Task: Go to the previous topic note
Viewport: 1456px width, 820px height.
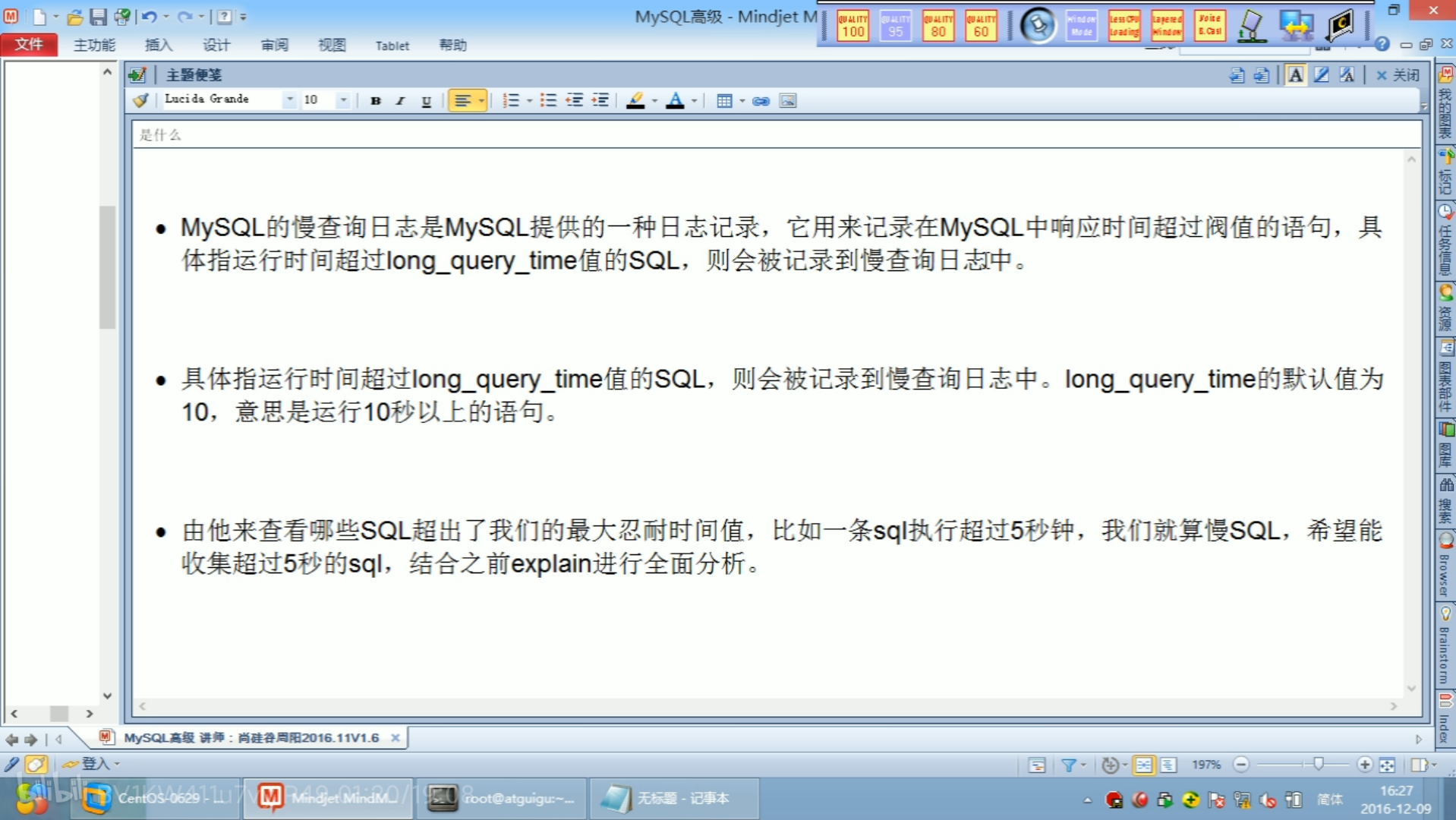Action: (x=1237, y=74)
